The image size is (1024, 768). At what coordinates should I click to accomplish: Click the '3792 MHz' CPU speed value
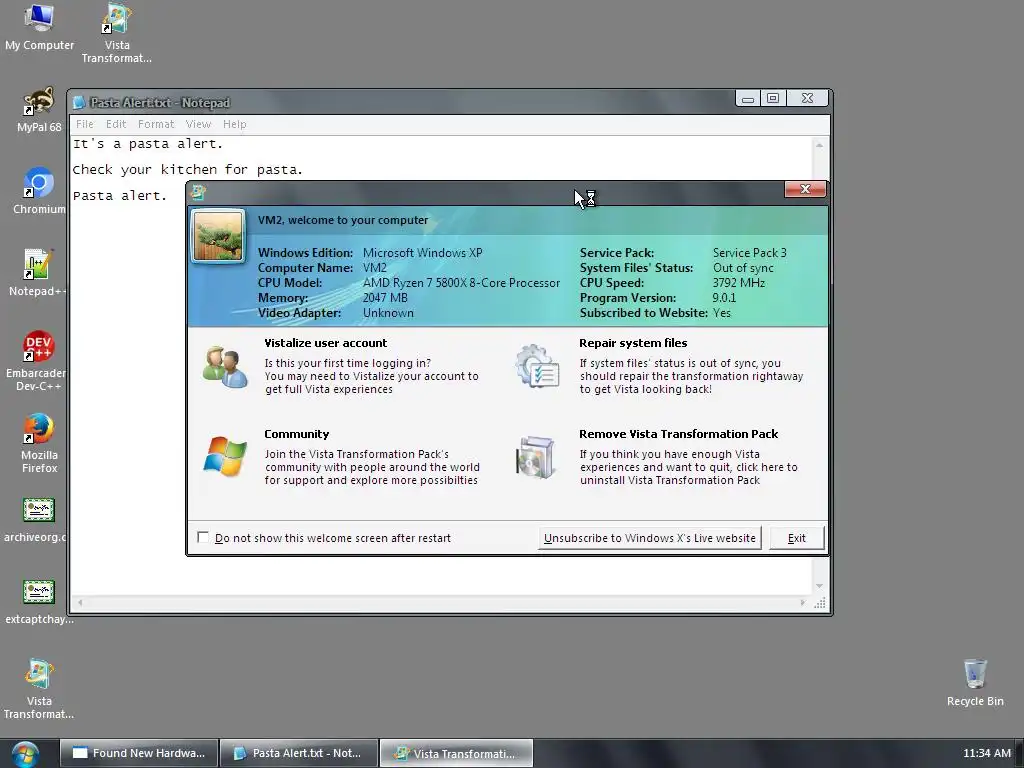[x=739, y=283]
